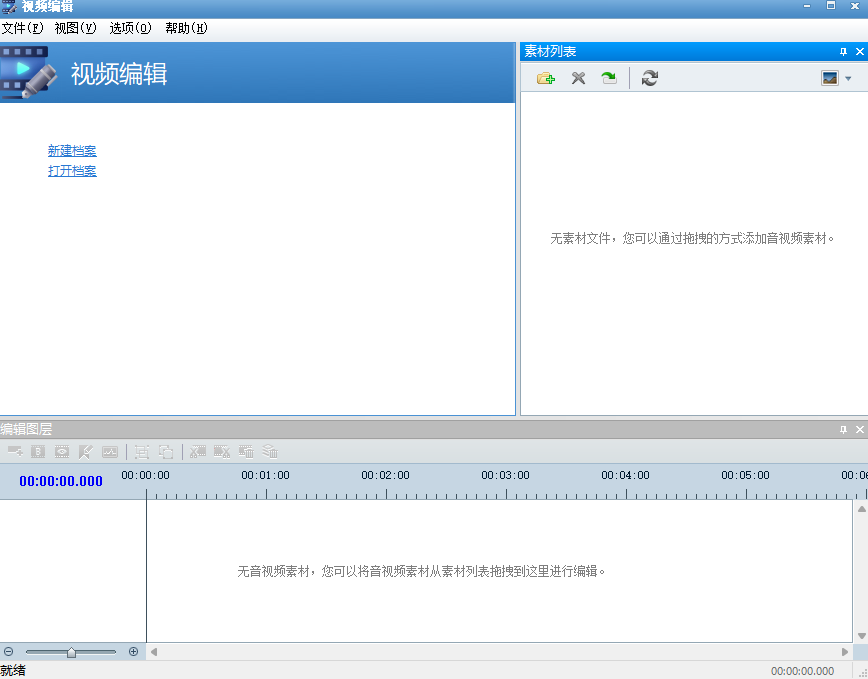Click the 新建档案 link

click(72, 151)
